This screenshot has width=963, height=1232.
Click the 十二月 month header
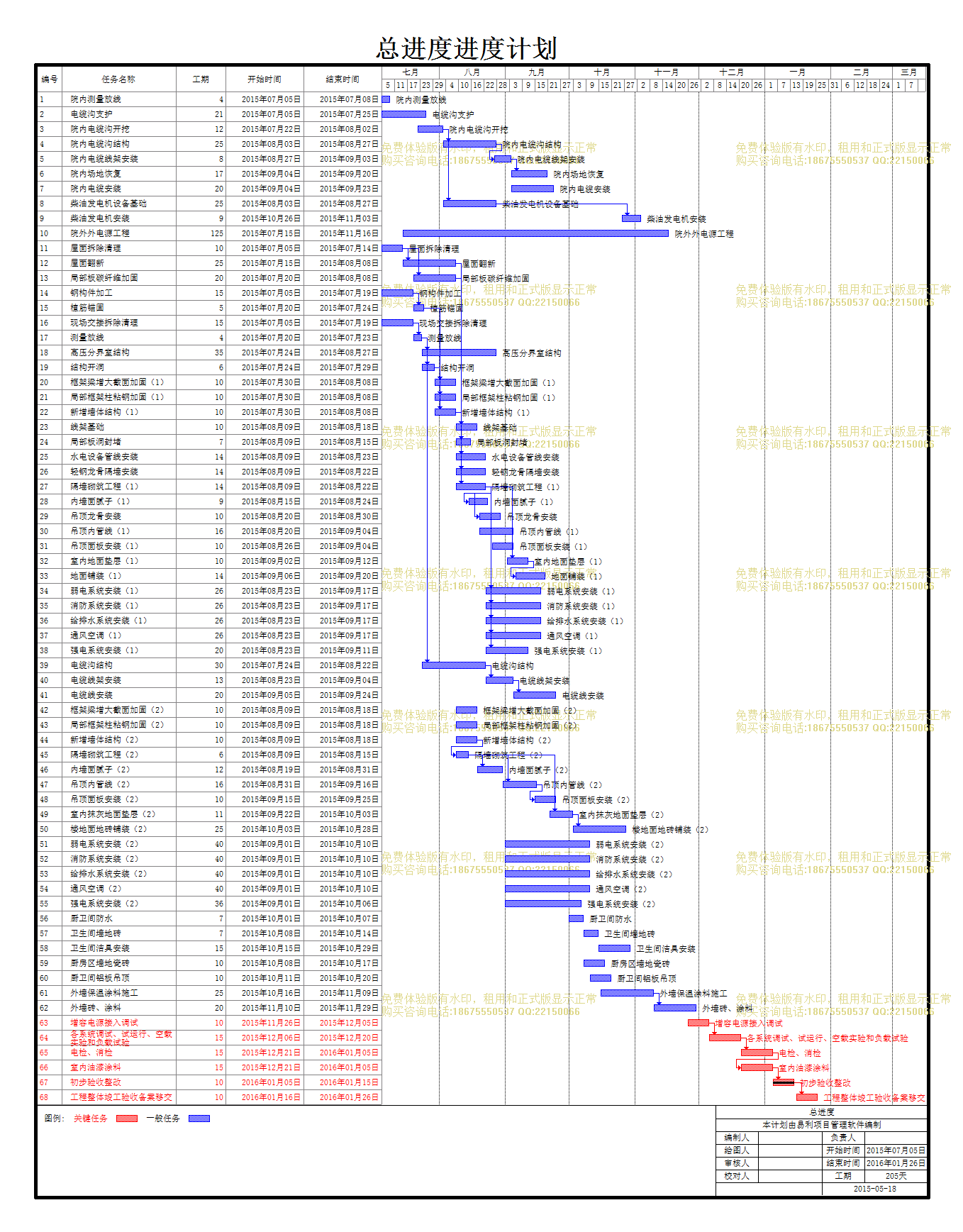point(732,72)
